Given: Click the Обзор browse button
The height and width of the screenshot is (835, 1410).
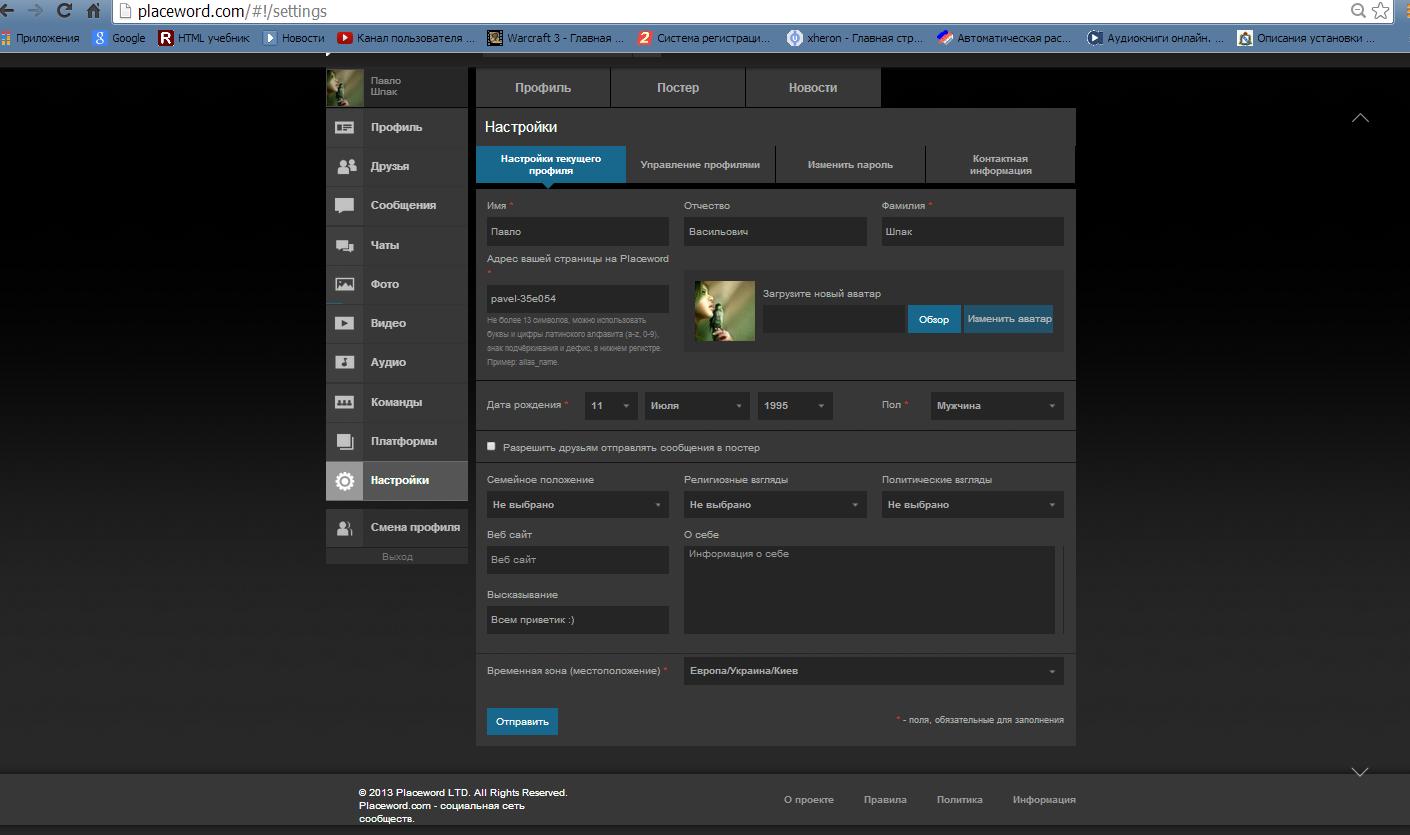Looking at the screenshot, I should point(934,319).
